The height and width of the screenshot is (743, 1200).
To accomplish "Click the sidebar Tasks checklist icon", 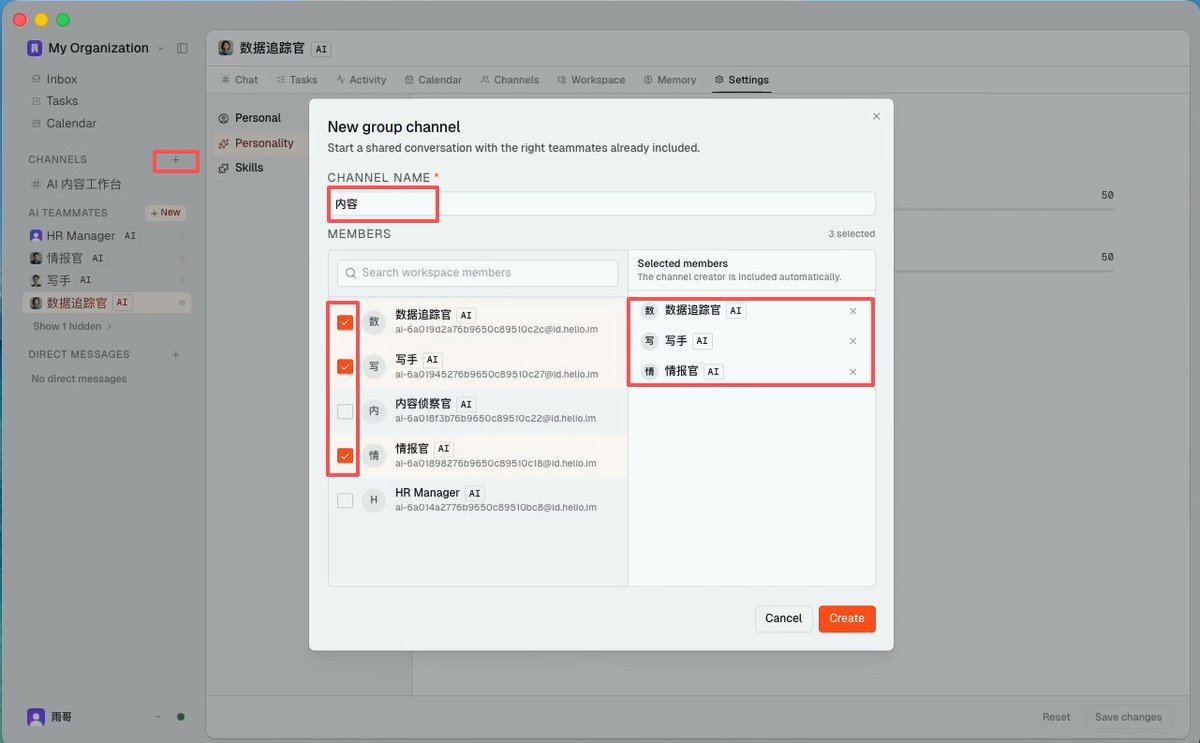I will point(37,101).
